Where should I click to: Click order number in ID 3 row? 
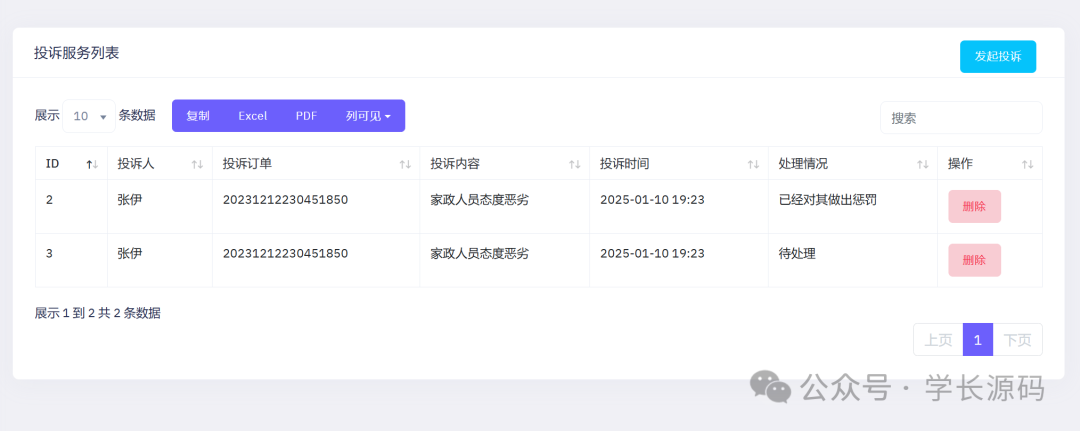(x=285, y=253)
